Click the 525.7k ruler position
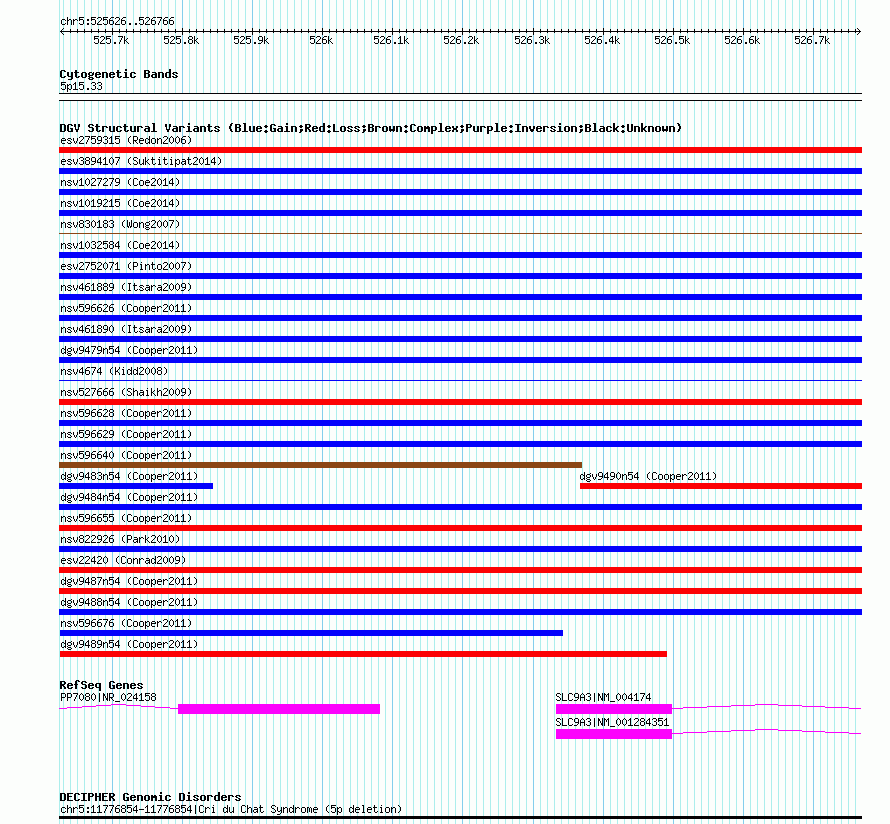 tap(111, 40)
